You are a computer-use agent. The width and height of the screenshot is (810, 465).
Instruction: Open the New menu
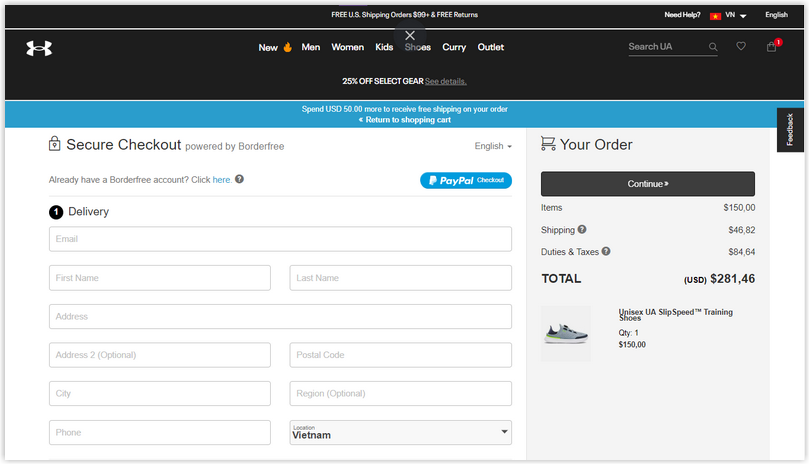[268, 48]
